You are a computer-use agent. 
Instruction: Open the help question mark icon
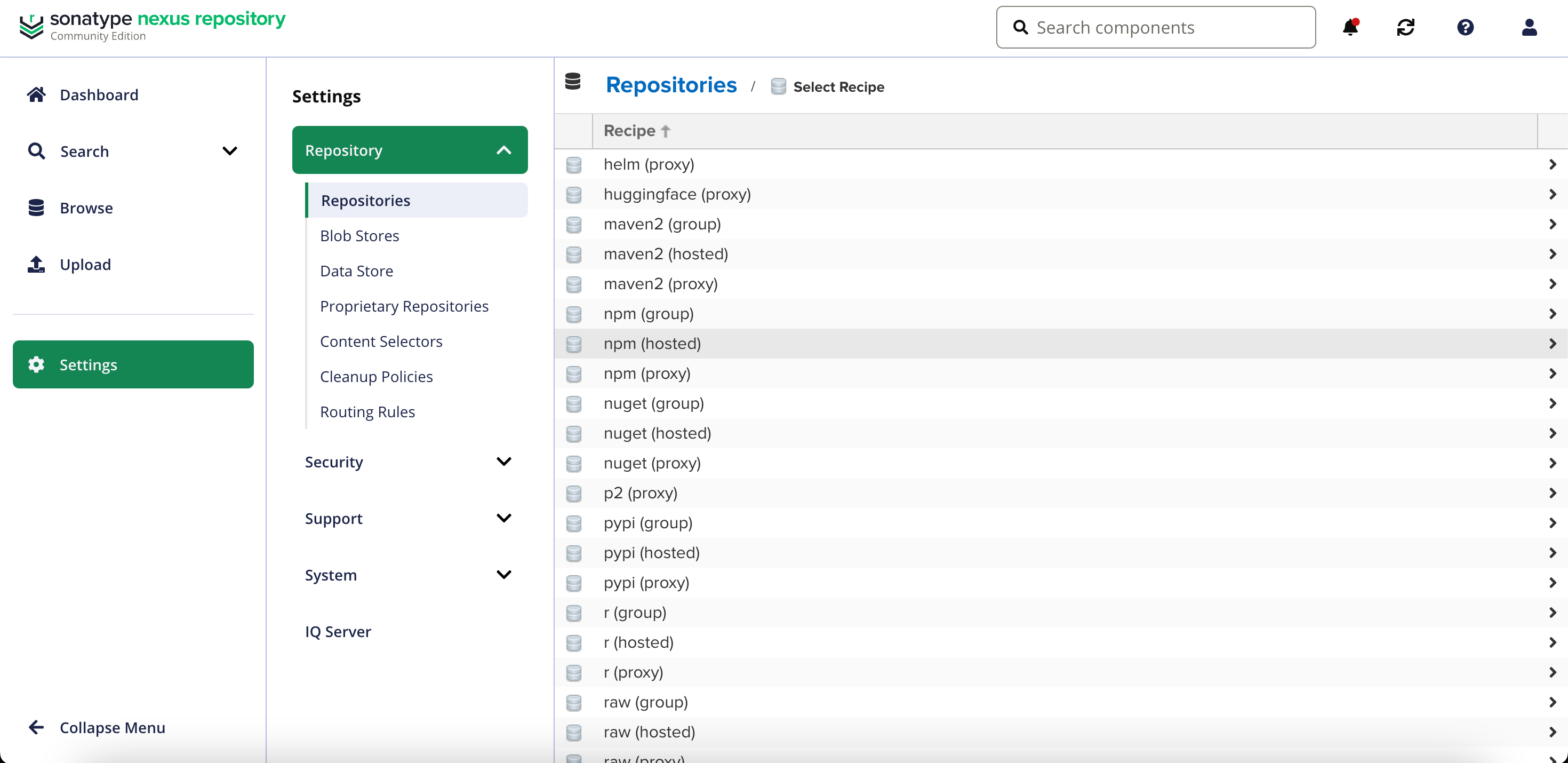[1465, 27]
